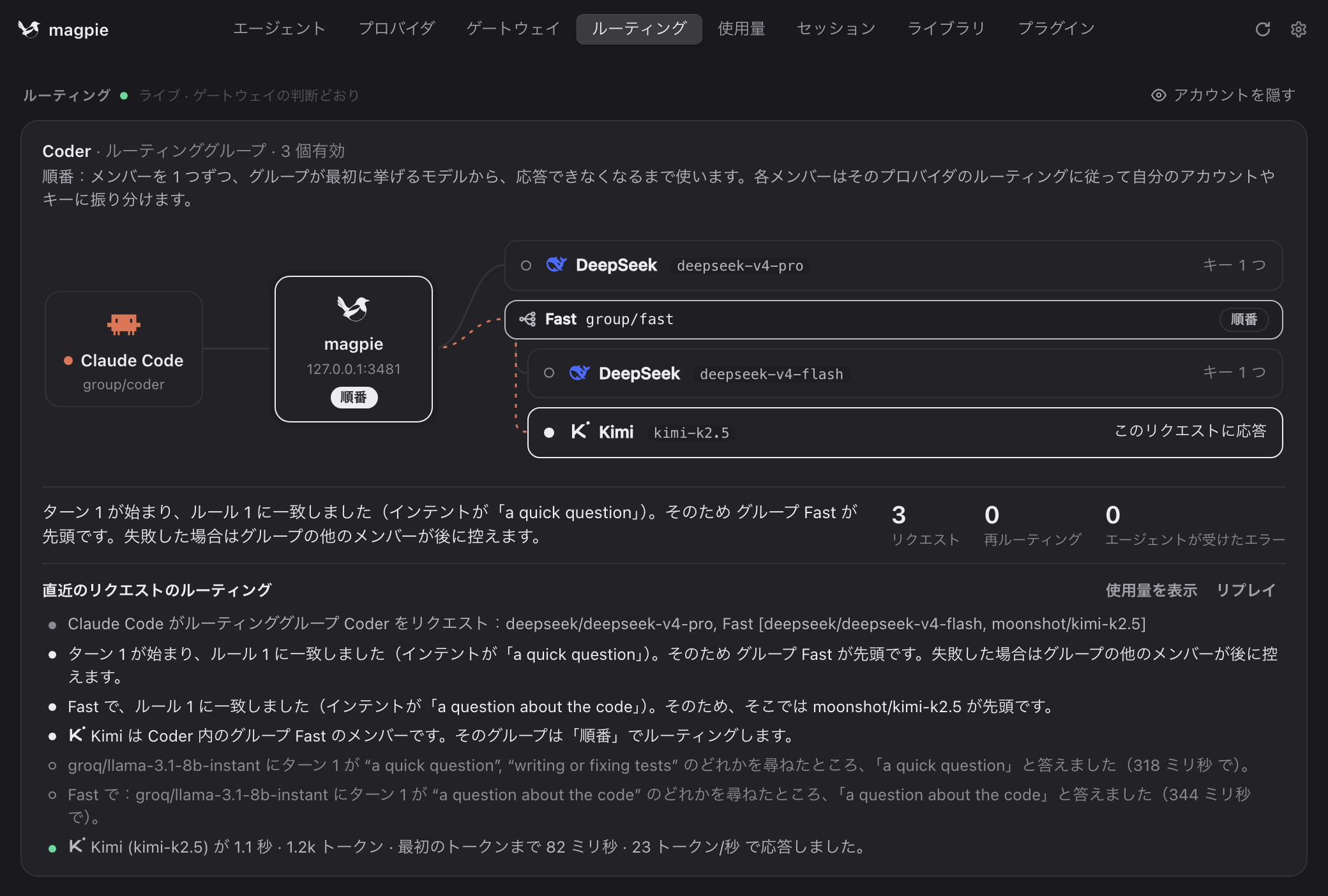The width and height of the screenshot is (1328, 896).
Task: Select the DeepSeek deepseek-v4-pro row
Action: tap(894, 265)
